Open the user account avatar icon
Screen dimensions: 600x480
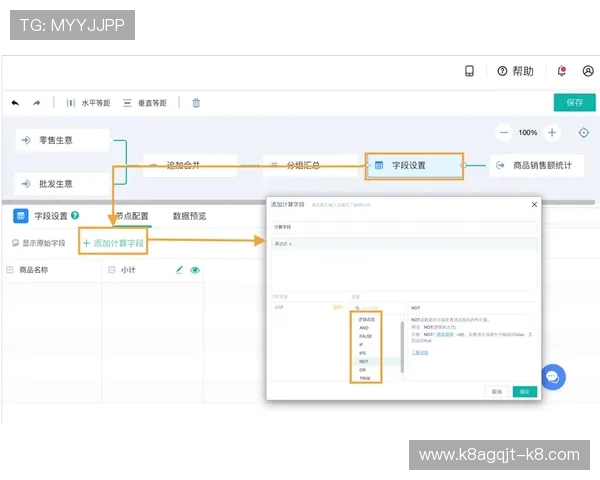(588, 71)
